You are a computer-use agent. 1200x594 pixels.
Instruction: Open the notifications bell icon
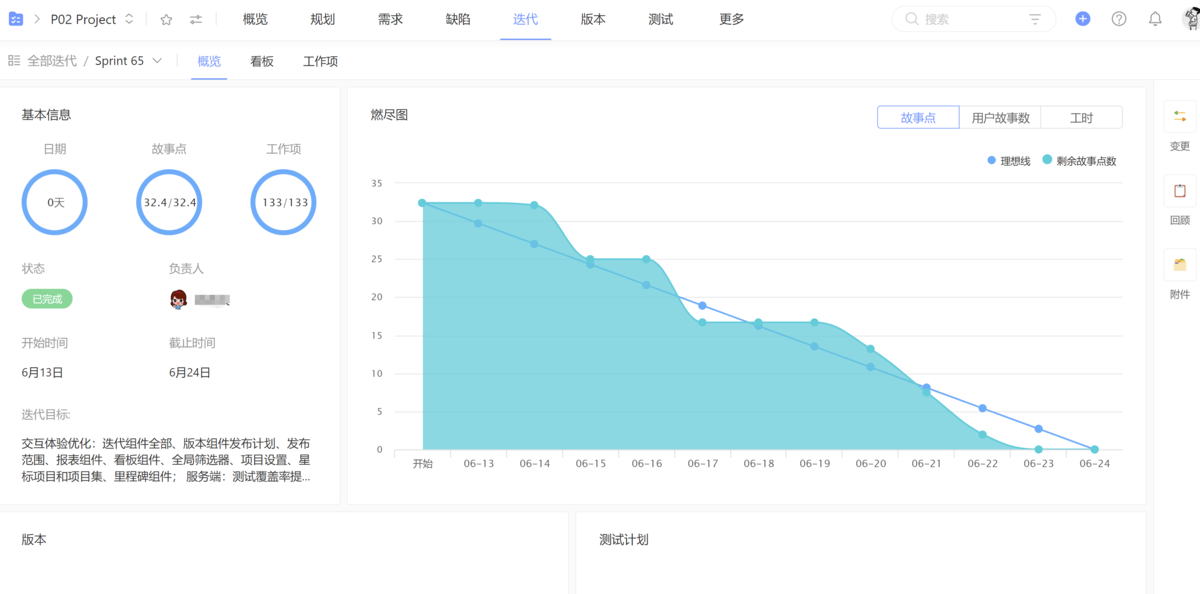[1155, 19]
